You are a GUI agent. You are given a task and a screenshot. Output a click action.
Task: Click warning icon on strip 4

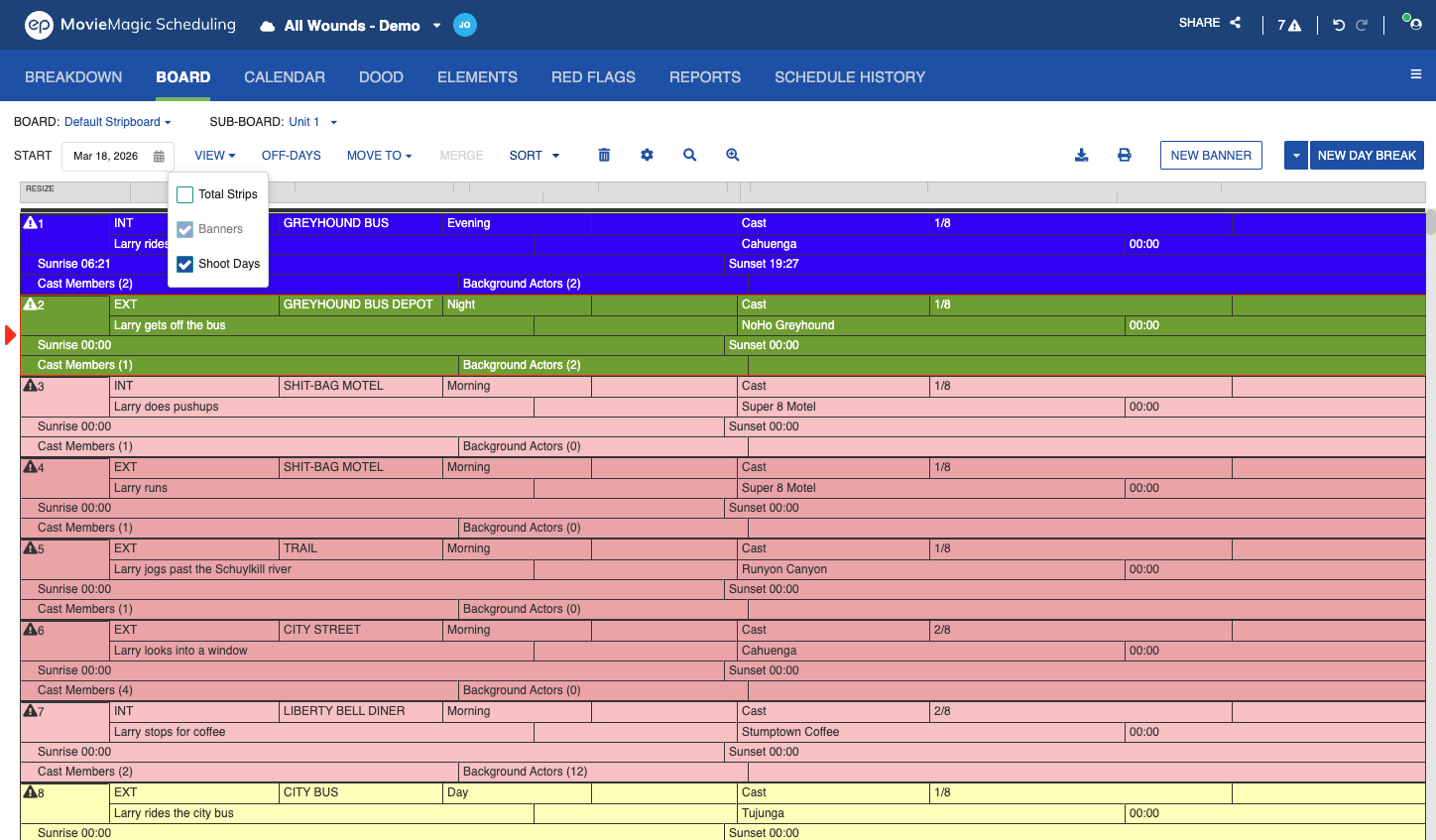click(x=30, y=467)
